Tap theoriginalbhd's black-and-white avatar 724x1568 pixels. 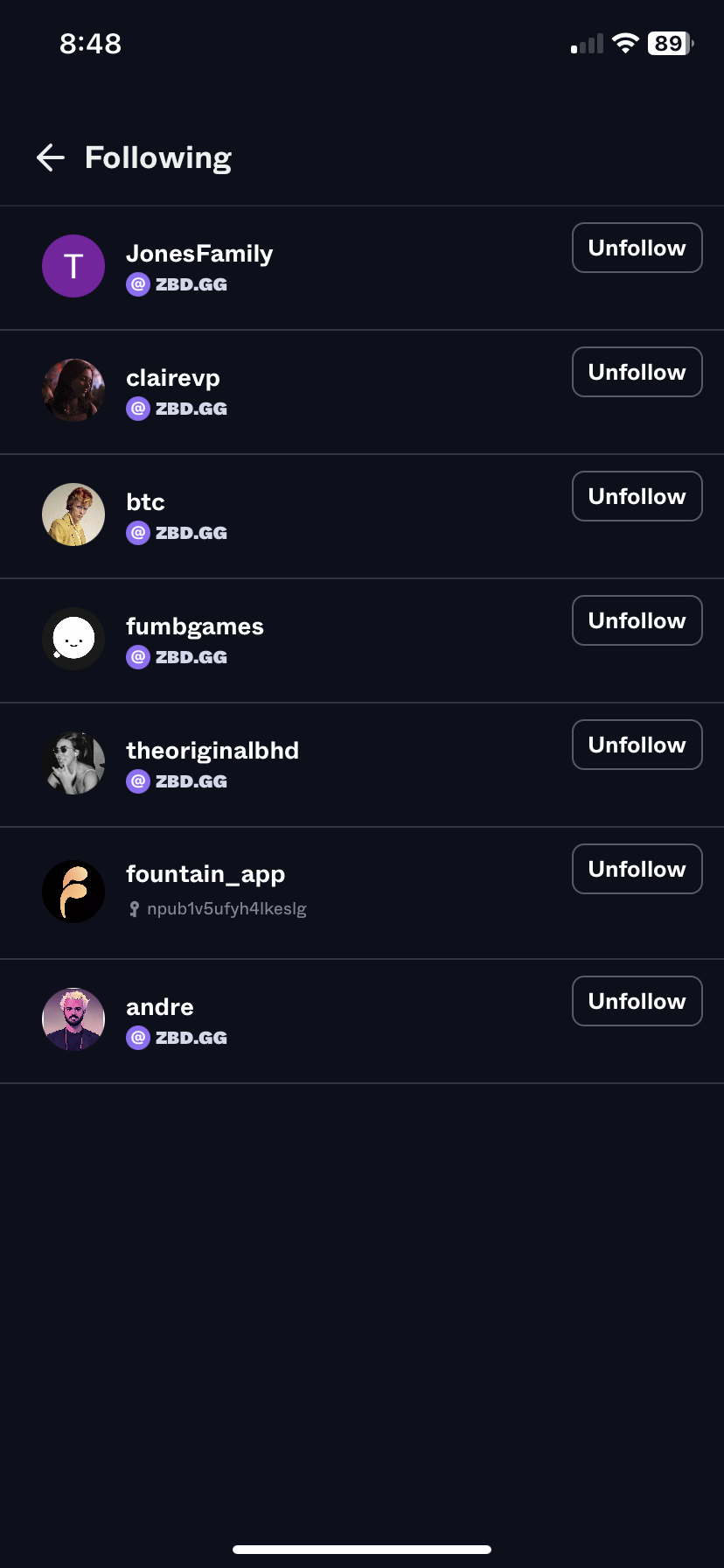point(73,763)
